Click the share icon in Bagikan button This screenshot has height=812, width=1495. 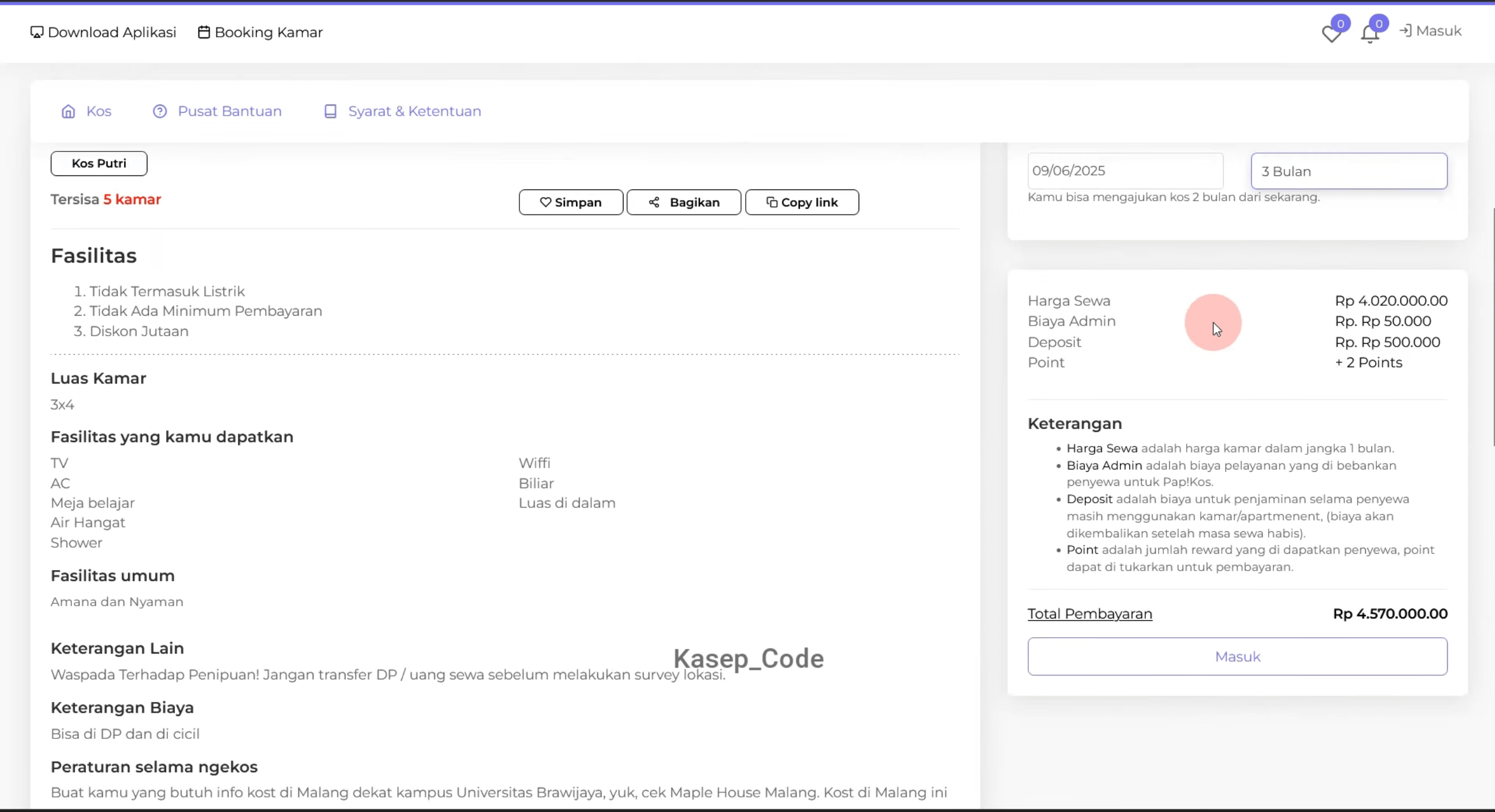(654, 202)
